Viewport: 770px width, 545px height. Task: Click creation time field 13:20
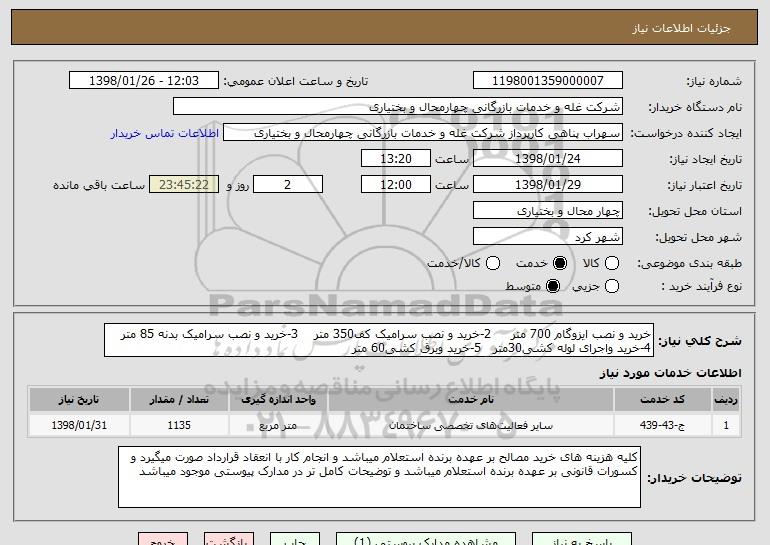(x=396, y=159)
